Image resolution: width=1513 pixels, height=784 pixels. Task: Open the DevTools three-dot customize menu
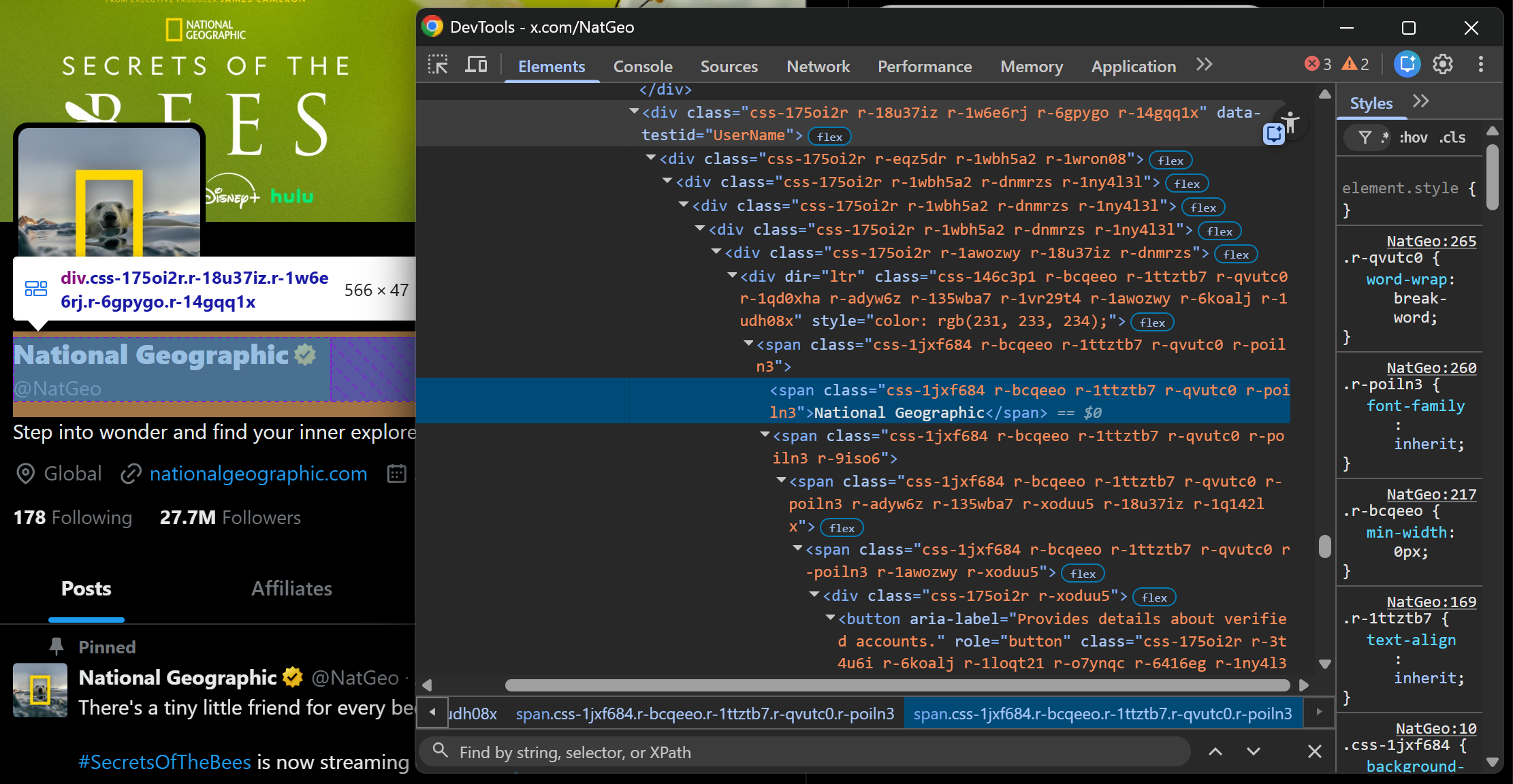pyautogui.click(x=1481, y=64)
